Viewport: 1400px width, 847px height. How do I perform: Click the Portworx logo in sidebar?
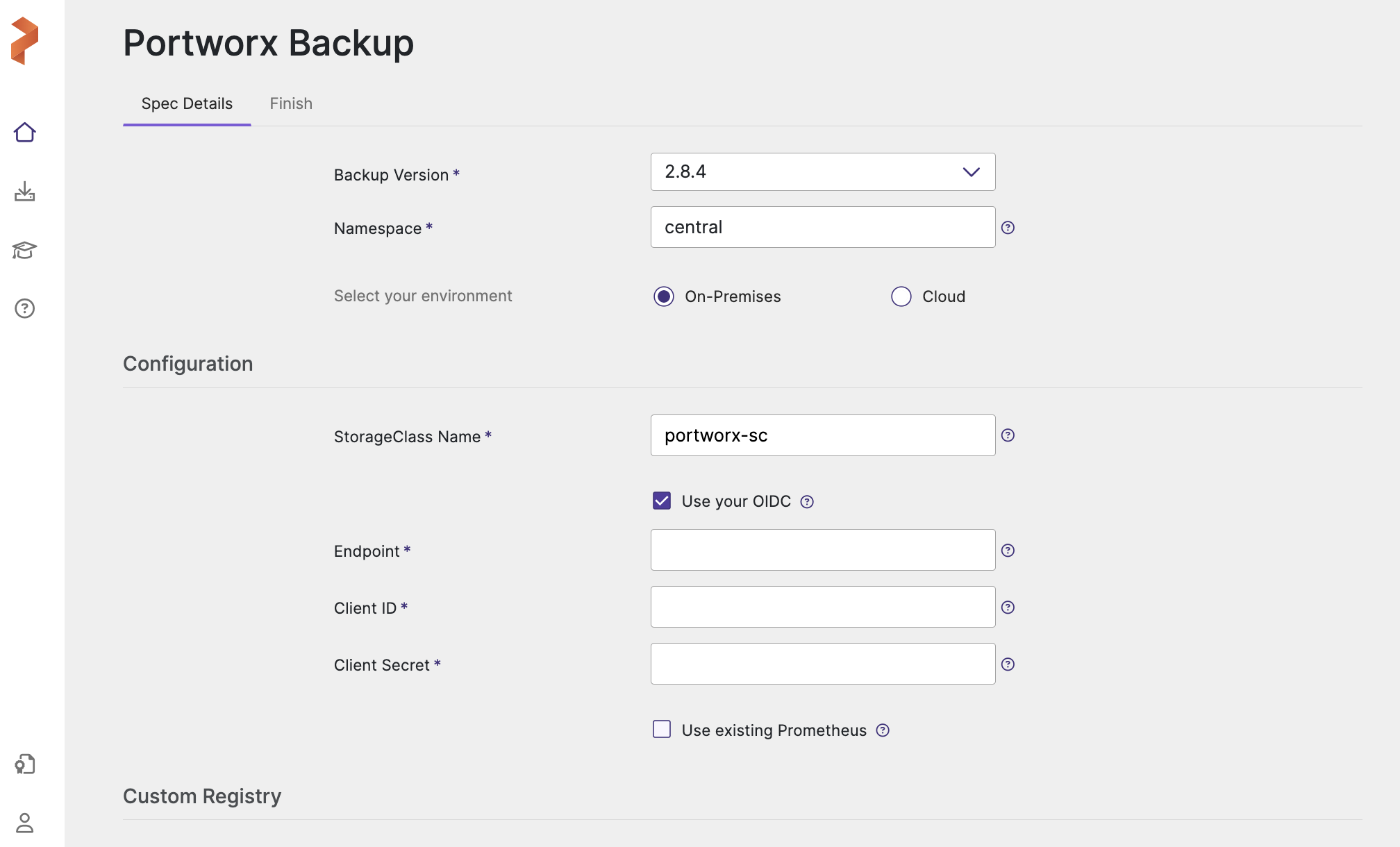coord(25,41)
